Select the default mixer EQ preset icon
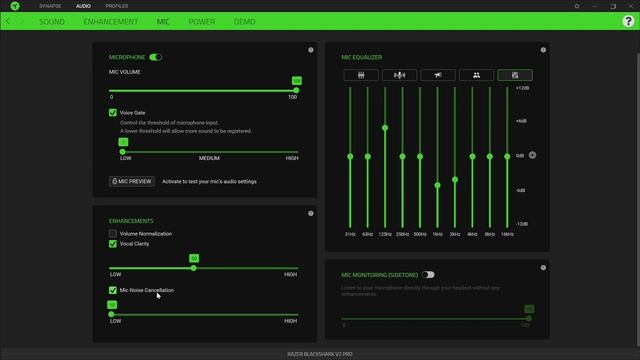 [361, 75]
